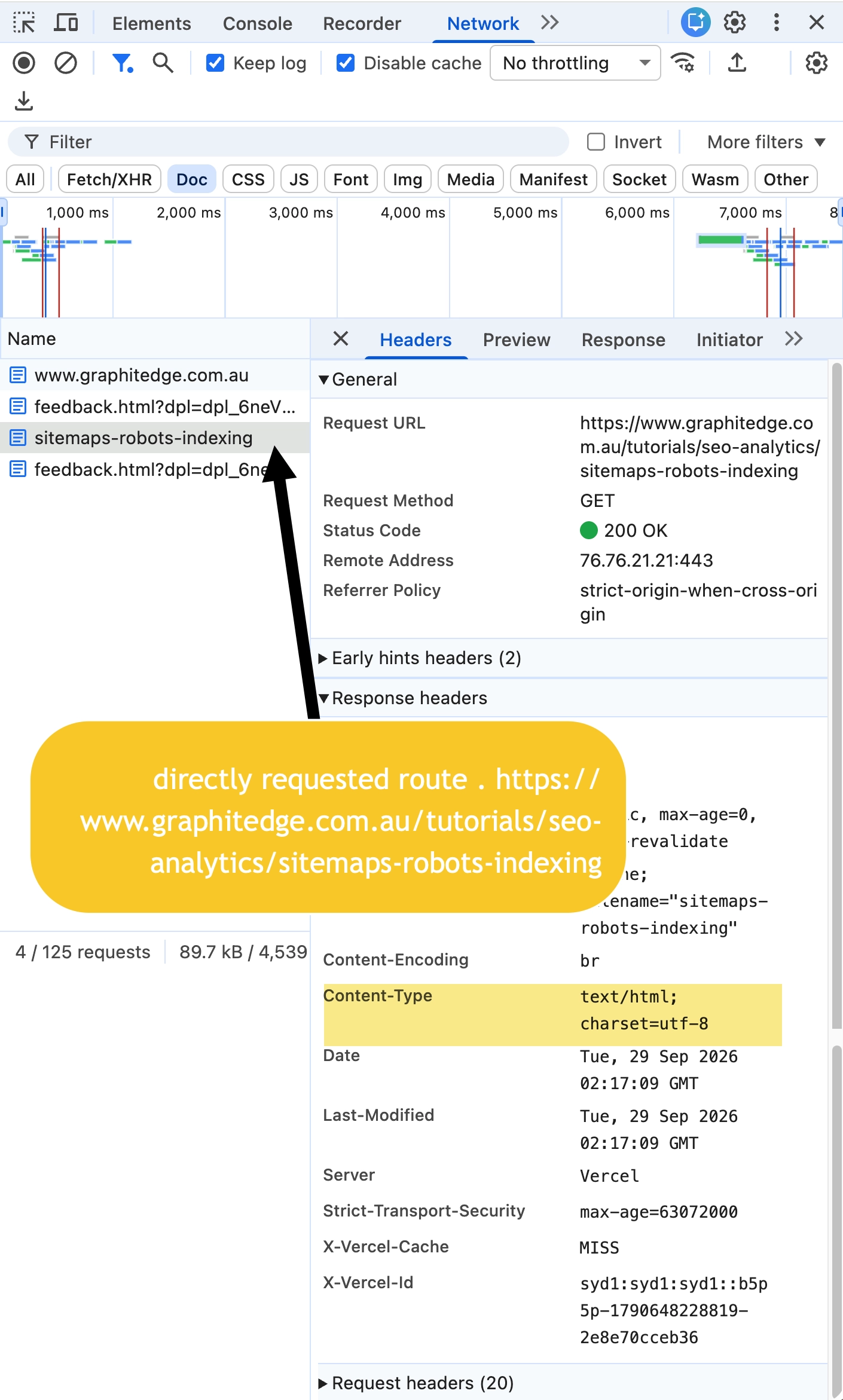Viewport: 843px width, 1400px height.
Task: Toggle the Doc filter chip
Action: tap(192, 179)
